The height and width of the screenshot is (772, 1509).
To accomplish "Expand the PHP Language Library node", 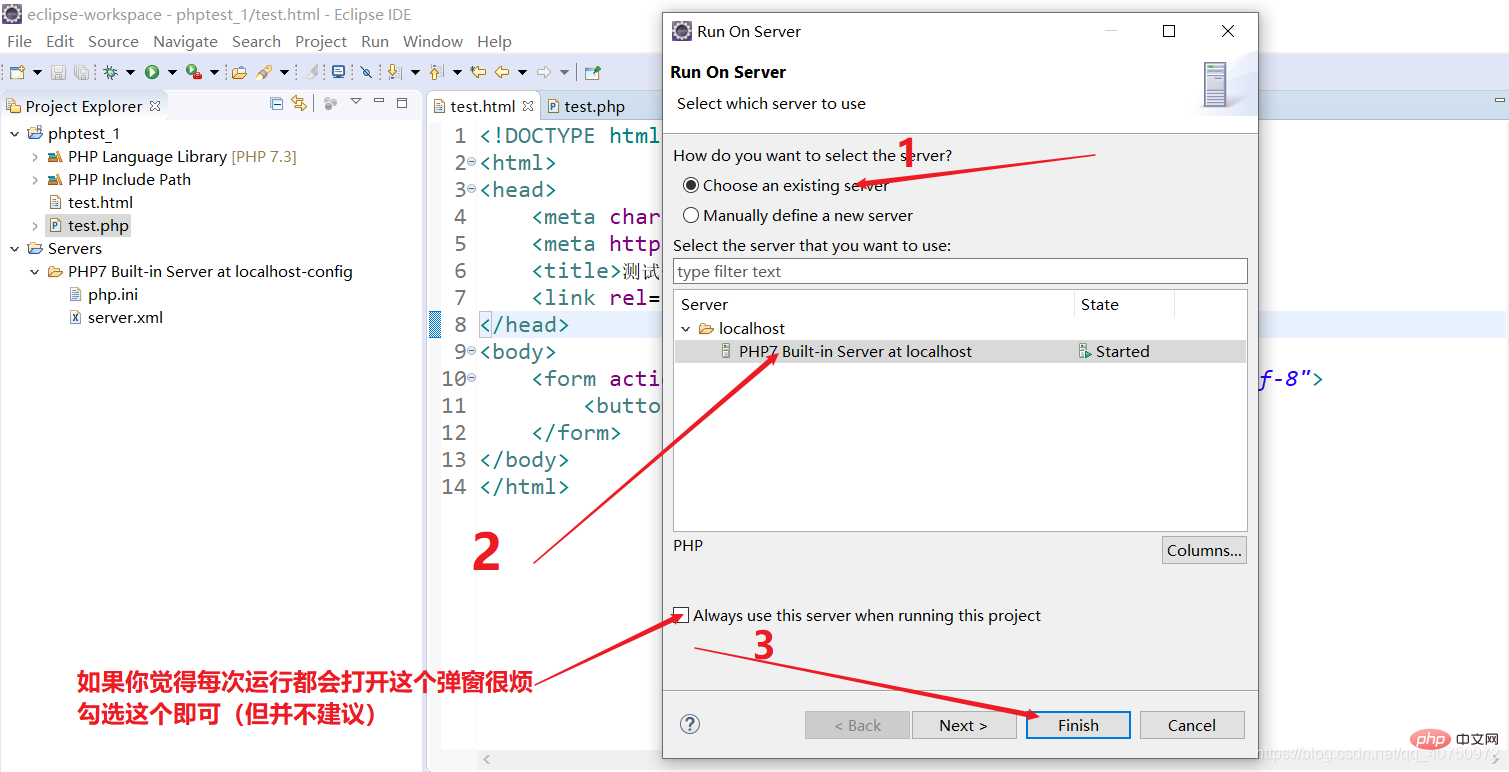I will click(x=35, y=157).
